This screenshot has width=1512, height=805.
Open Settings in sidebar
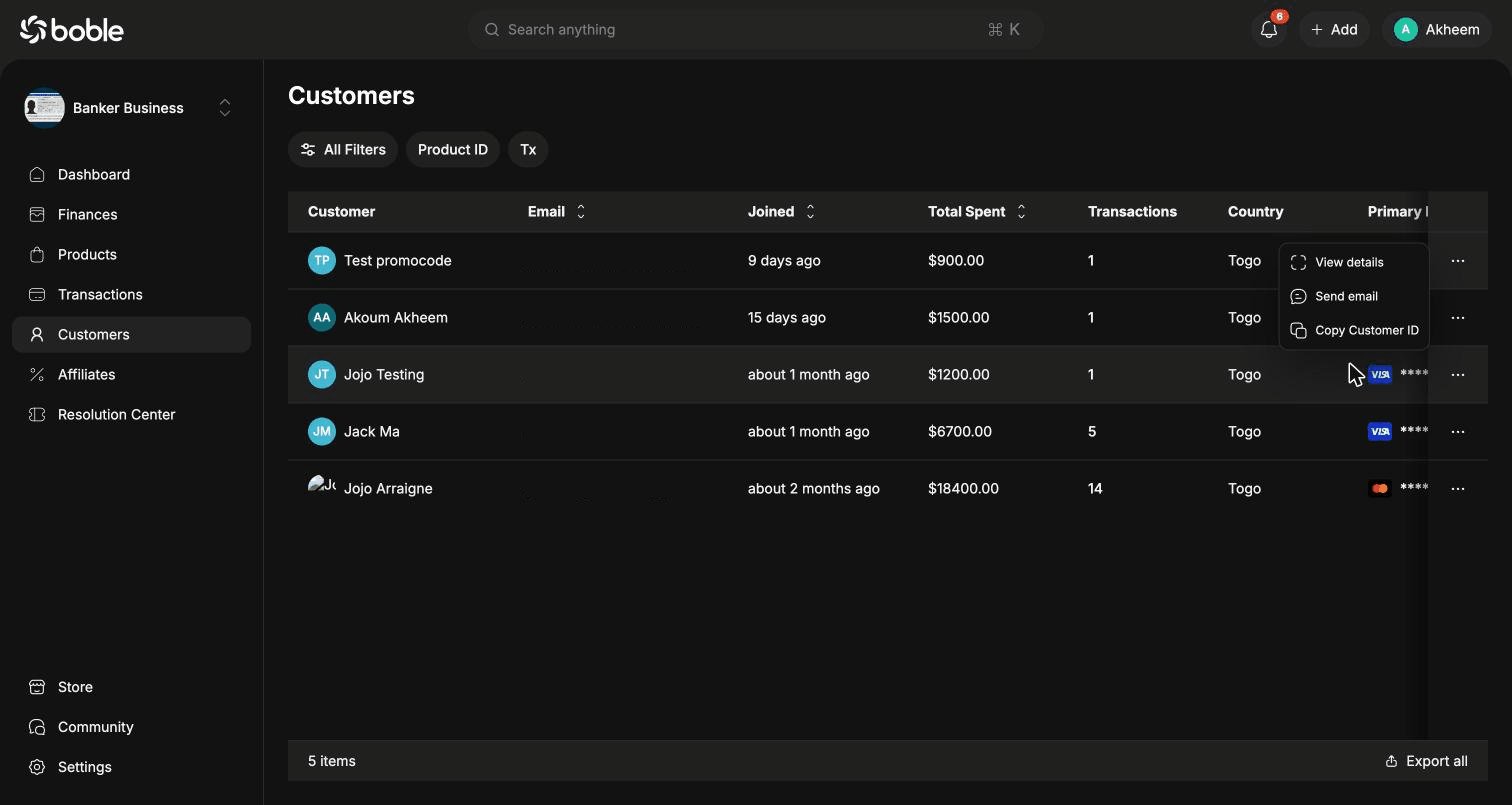point(131,767)
